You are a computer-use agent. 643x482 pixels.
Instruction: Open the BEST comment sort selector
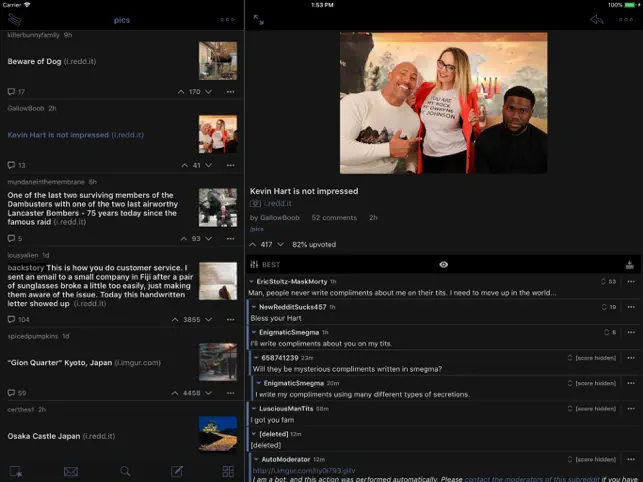pos(265,265)
